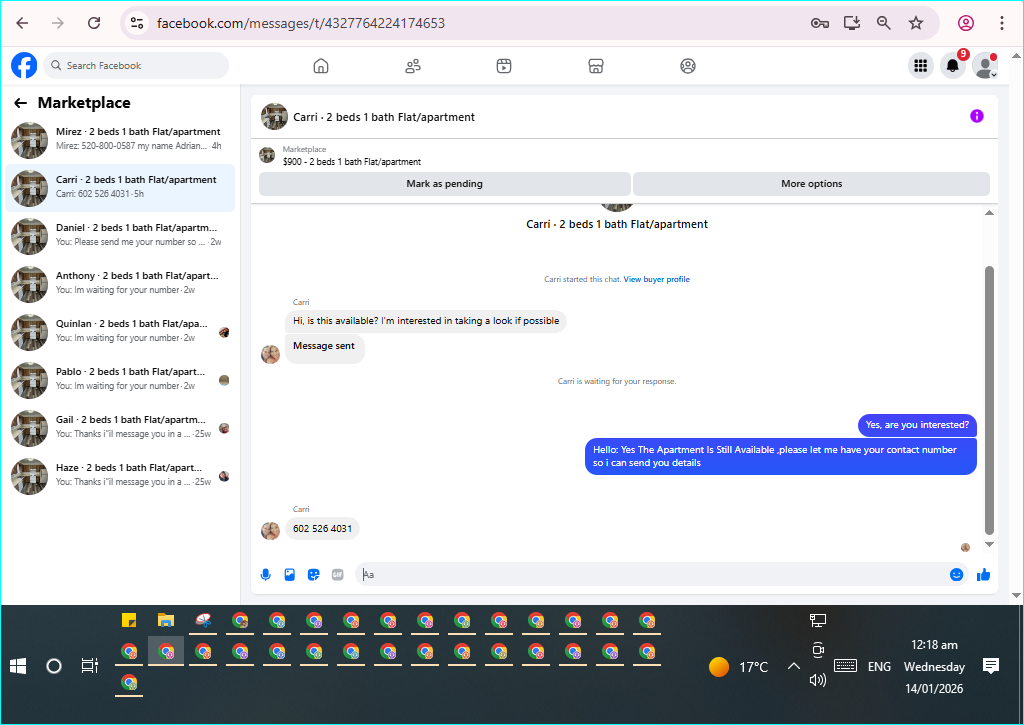The image size is (1024, 725).
Task: Open Anthony conversation in list
Action: pyautogui.click(x=120, y=284)
